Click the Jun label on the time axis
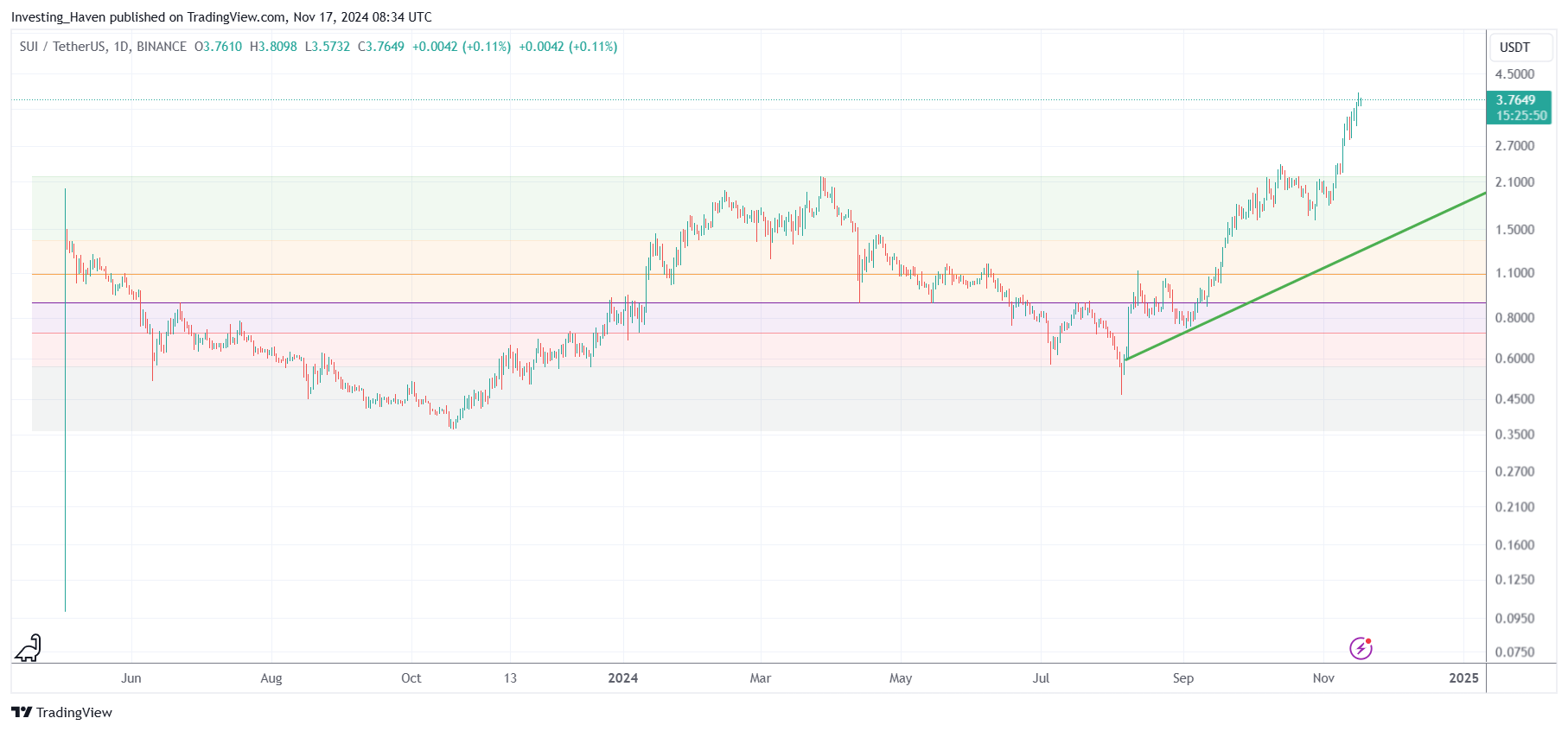Viewport: 1568px width, 731px height. [131, 678]
